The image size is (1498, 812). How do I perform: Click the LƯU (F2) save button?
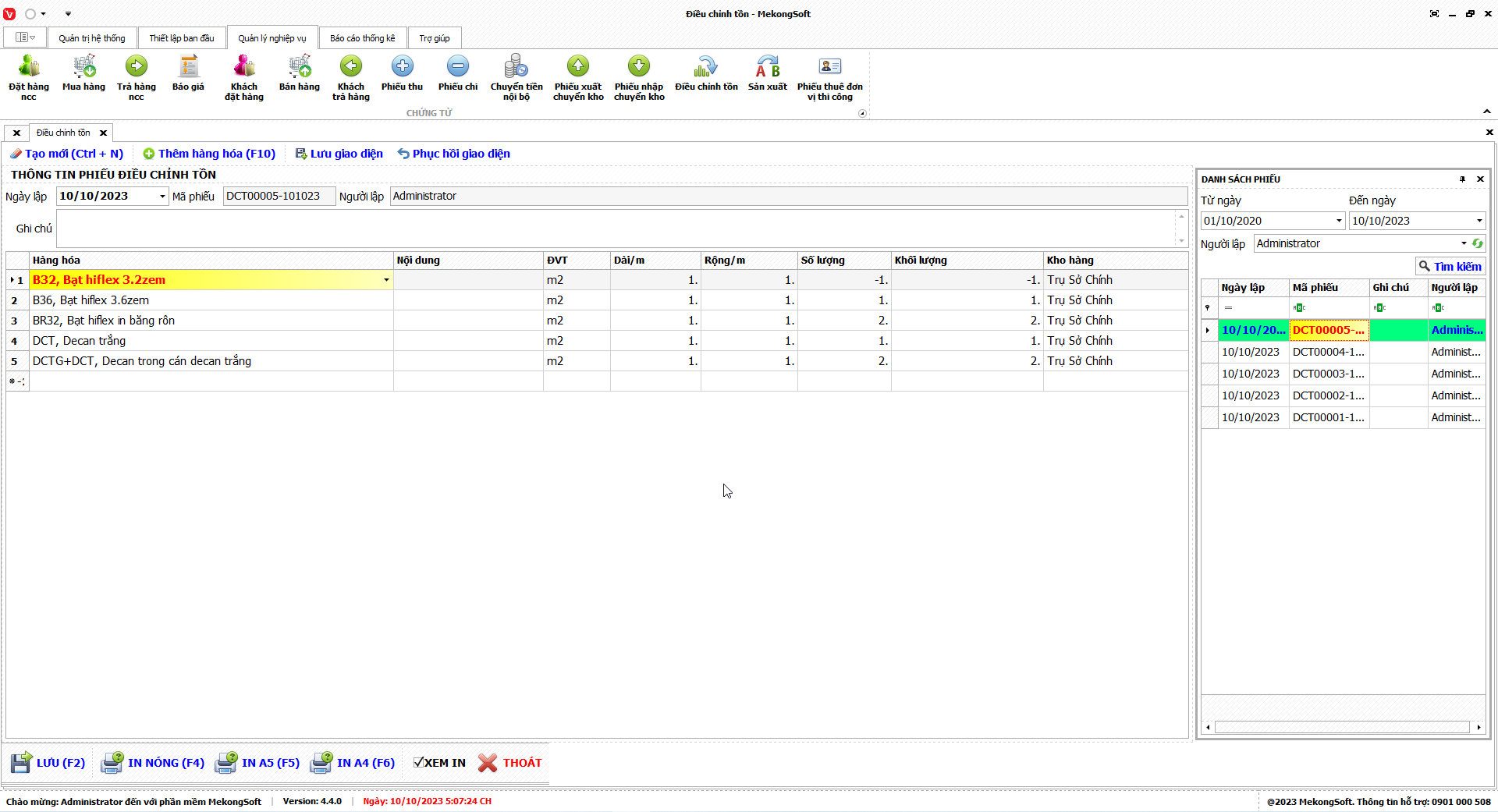48,763
